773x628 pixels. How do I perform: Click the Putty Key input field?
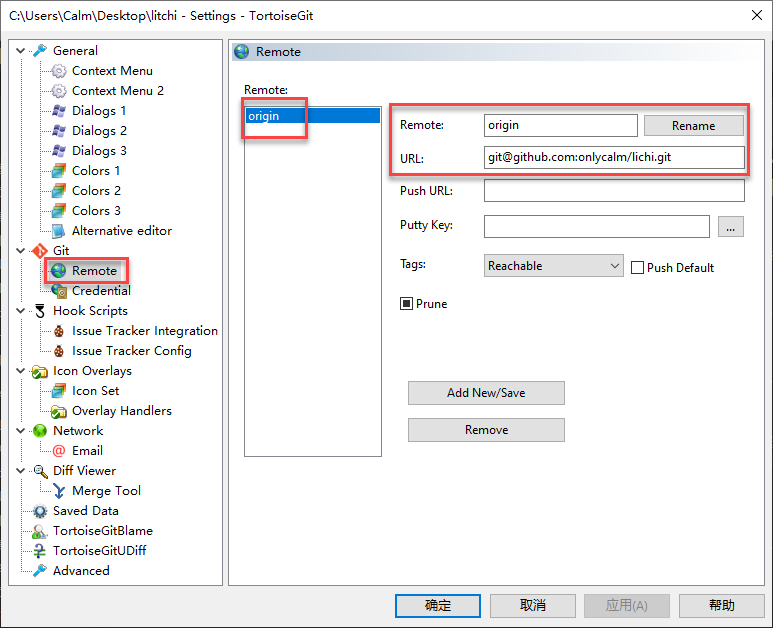[597, 226]
